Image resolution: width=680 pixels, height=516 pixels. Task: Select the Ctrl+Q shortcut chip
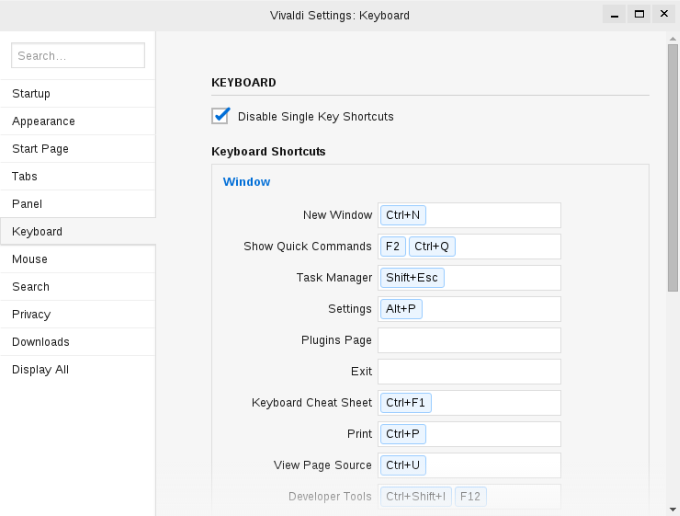tap(432, 246)
